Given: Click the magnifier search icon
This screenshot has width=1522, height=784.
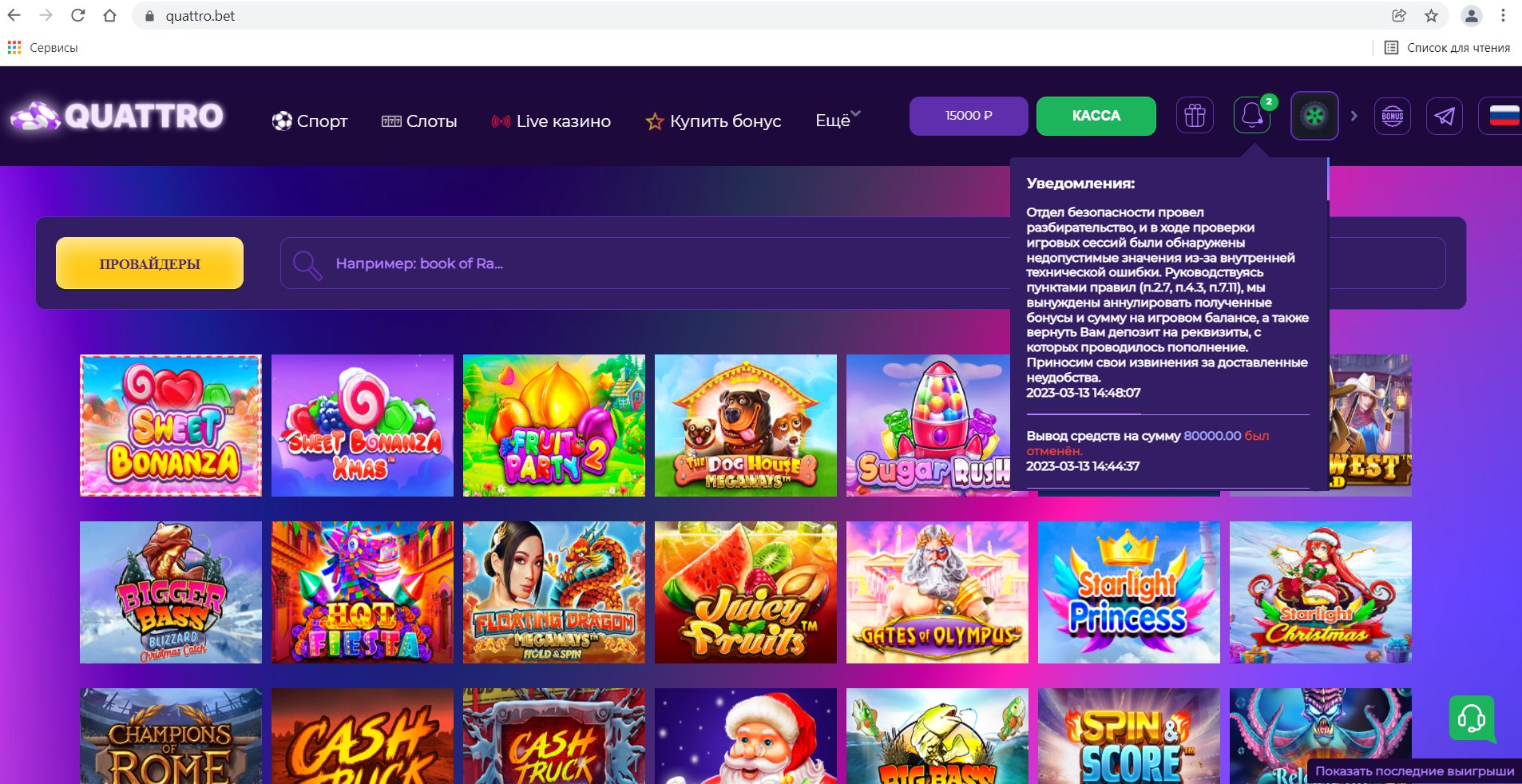Looking at the screenshot, I should [x=307, y=264].
